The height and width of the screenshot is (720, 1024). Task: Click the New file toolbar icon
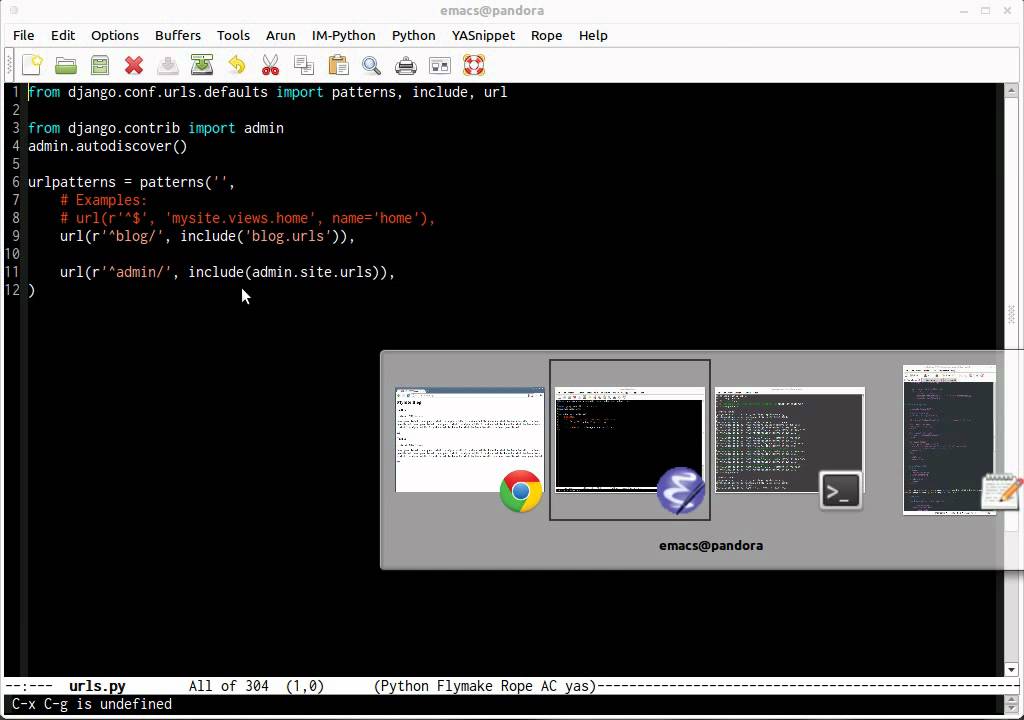[x=32, y=65]
